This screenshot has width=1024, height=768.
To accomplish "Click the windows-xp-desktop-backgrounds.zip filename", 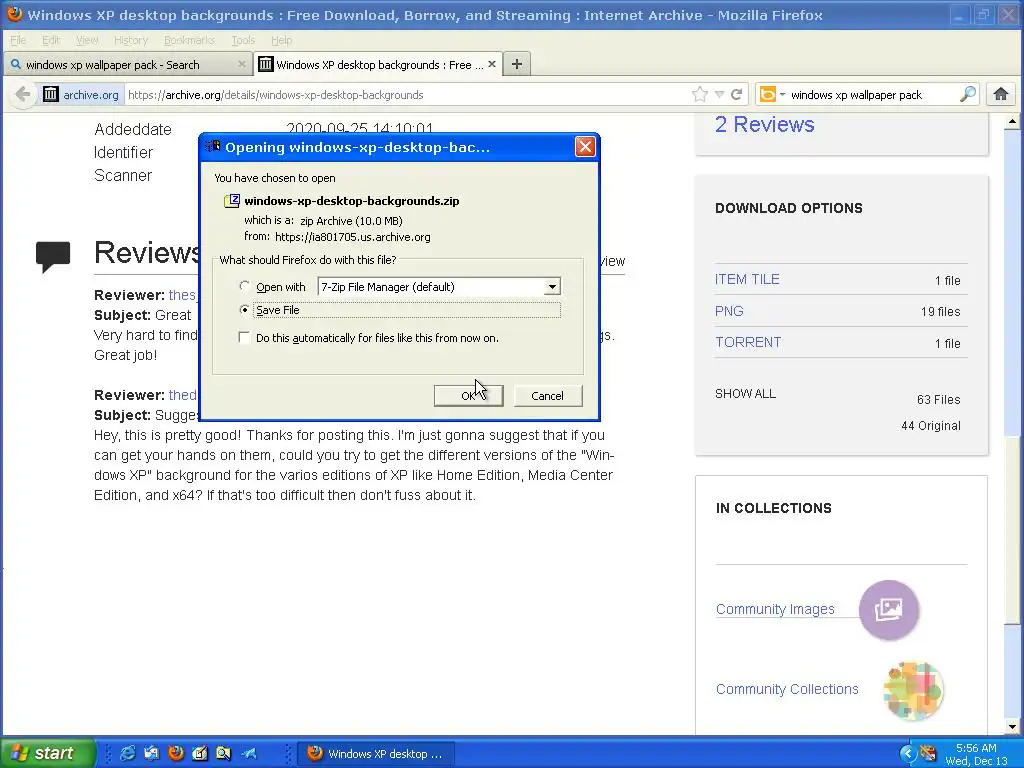I will click(351, 200).
